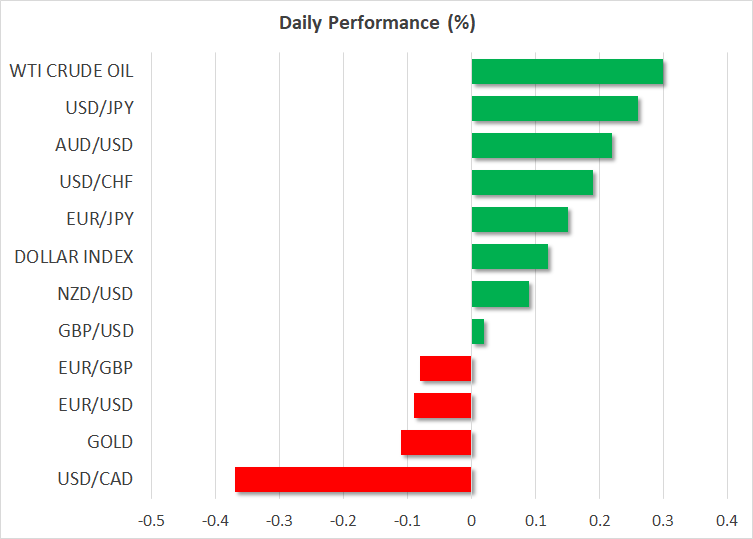Viewport: 753px width, 539px height.
Task: Select the red GOLD bar
Action: pos(436,442)
